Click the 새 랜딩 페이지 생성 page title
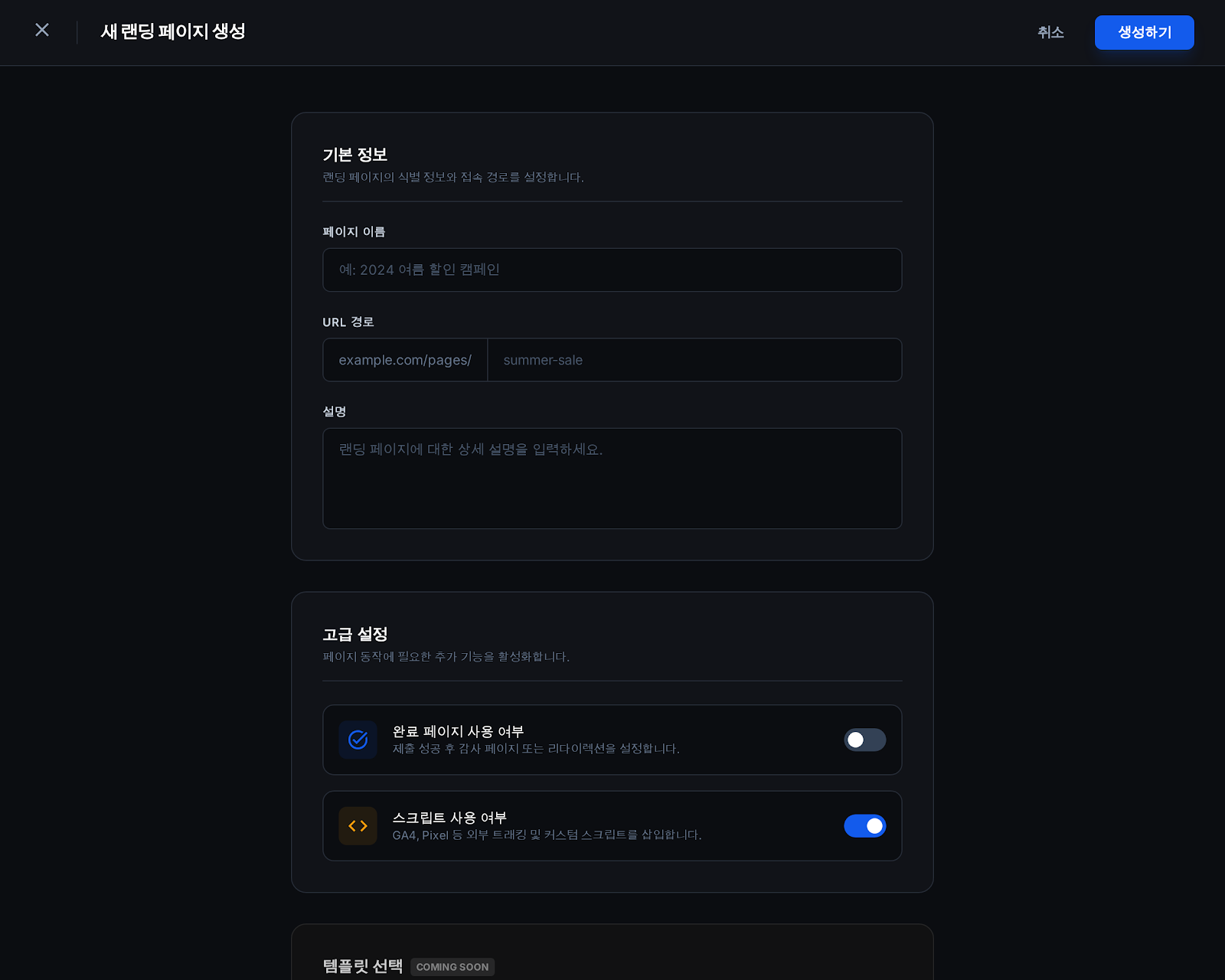The height and width of the screenshot is (980, 1225). pyautogui.click(x=173, y=31)
